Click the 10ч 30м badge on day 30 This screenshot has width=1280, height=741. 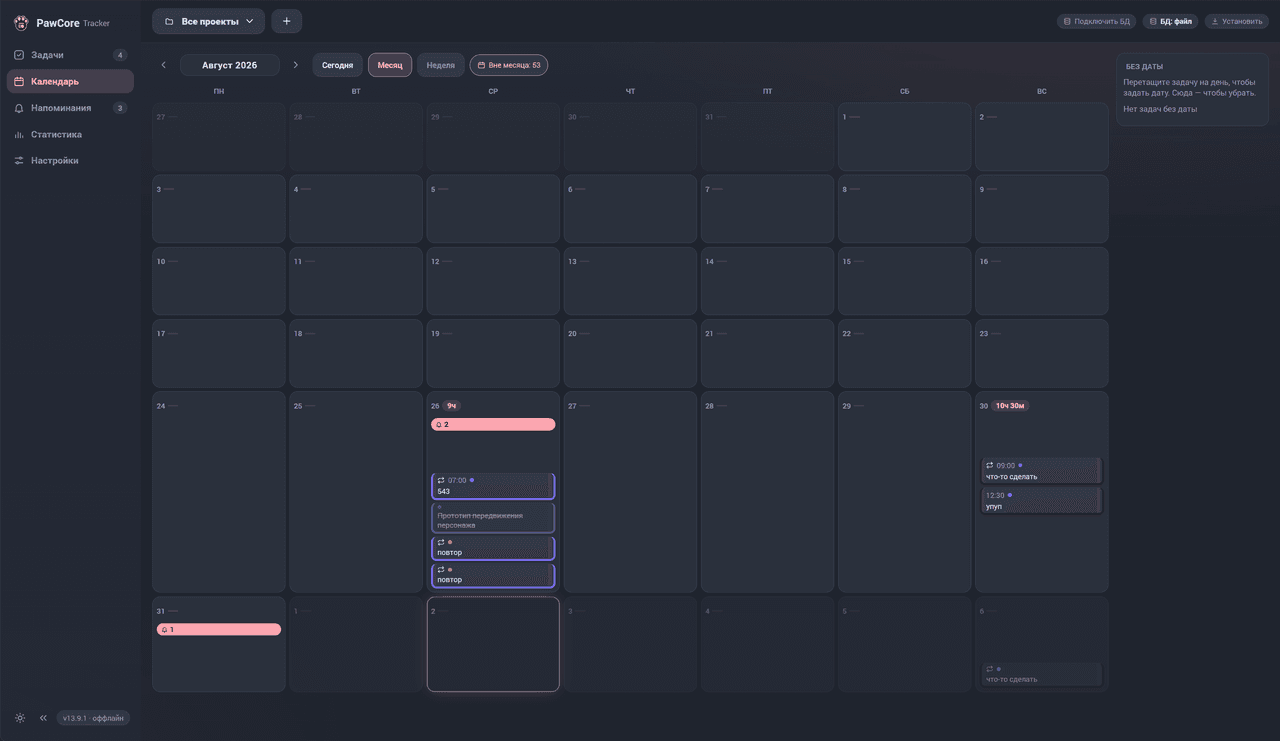pos(1010,406)
